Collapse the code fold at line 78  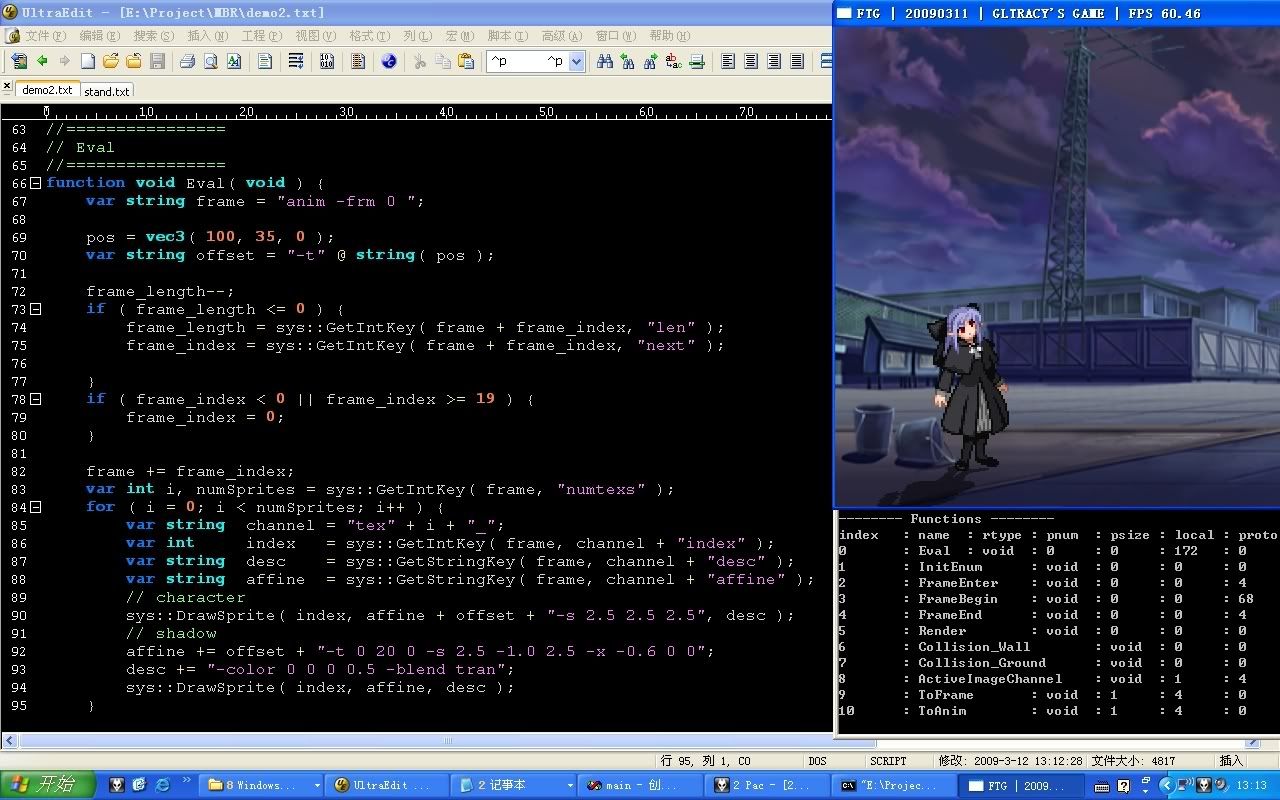(x=36, y=399)
